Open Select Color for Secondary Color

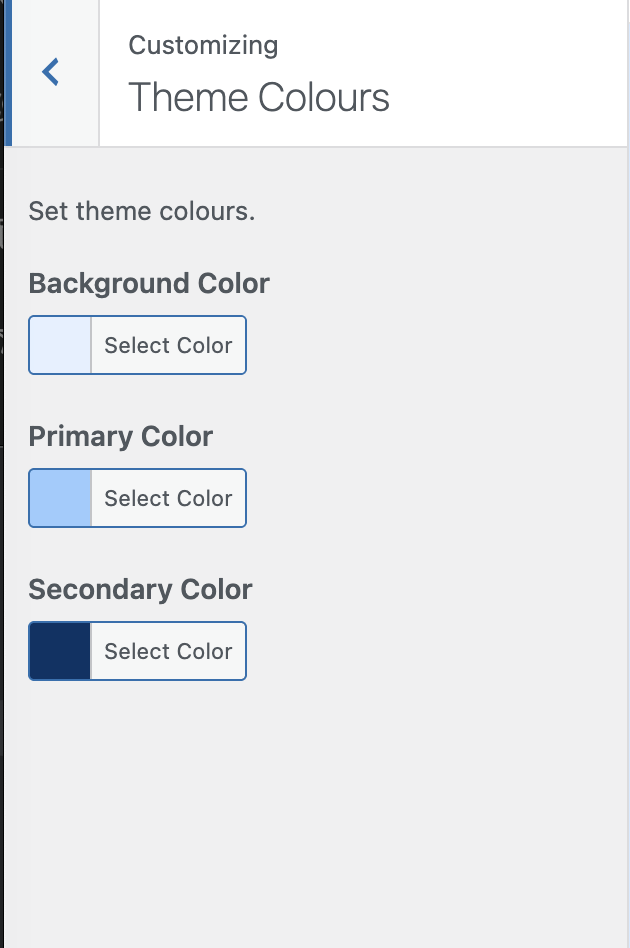click(x=168, y=651)
